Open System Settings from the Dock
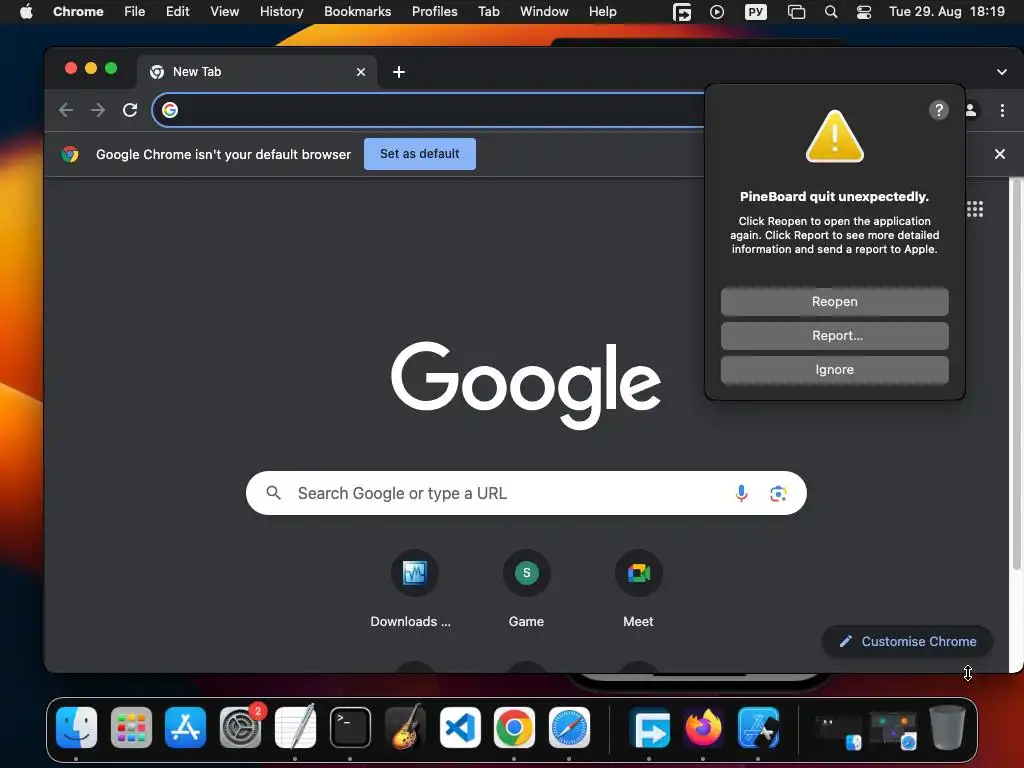This screenshot has width=1024, height=768. pos(240,727)
